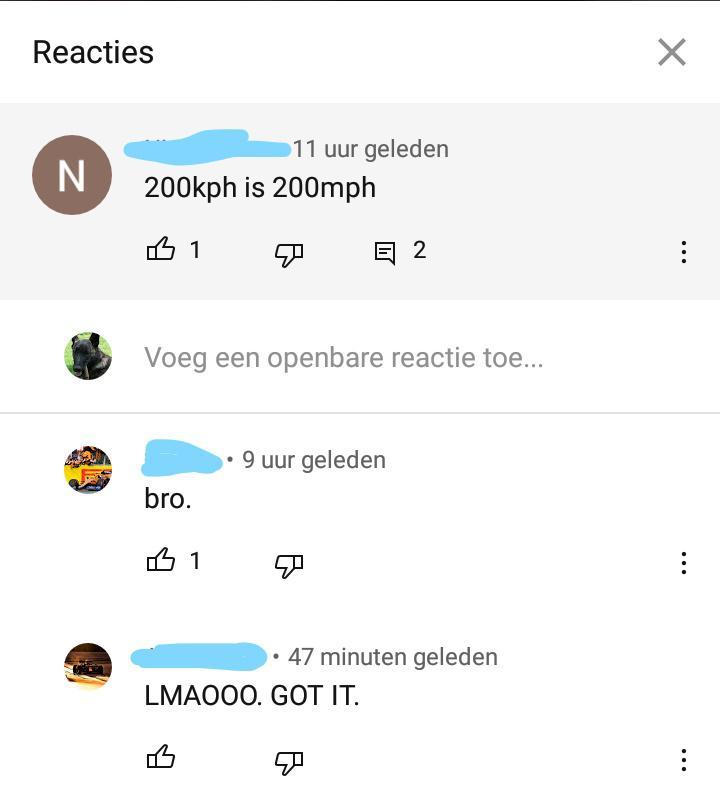This screenshot has width=720, height=808.
Task: Open three-dot menu for 'LMAOOO. GOT IT.' reply
Action: click(x=683, y=760)
